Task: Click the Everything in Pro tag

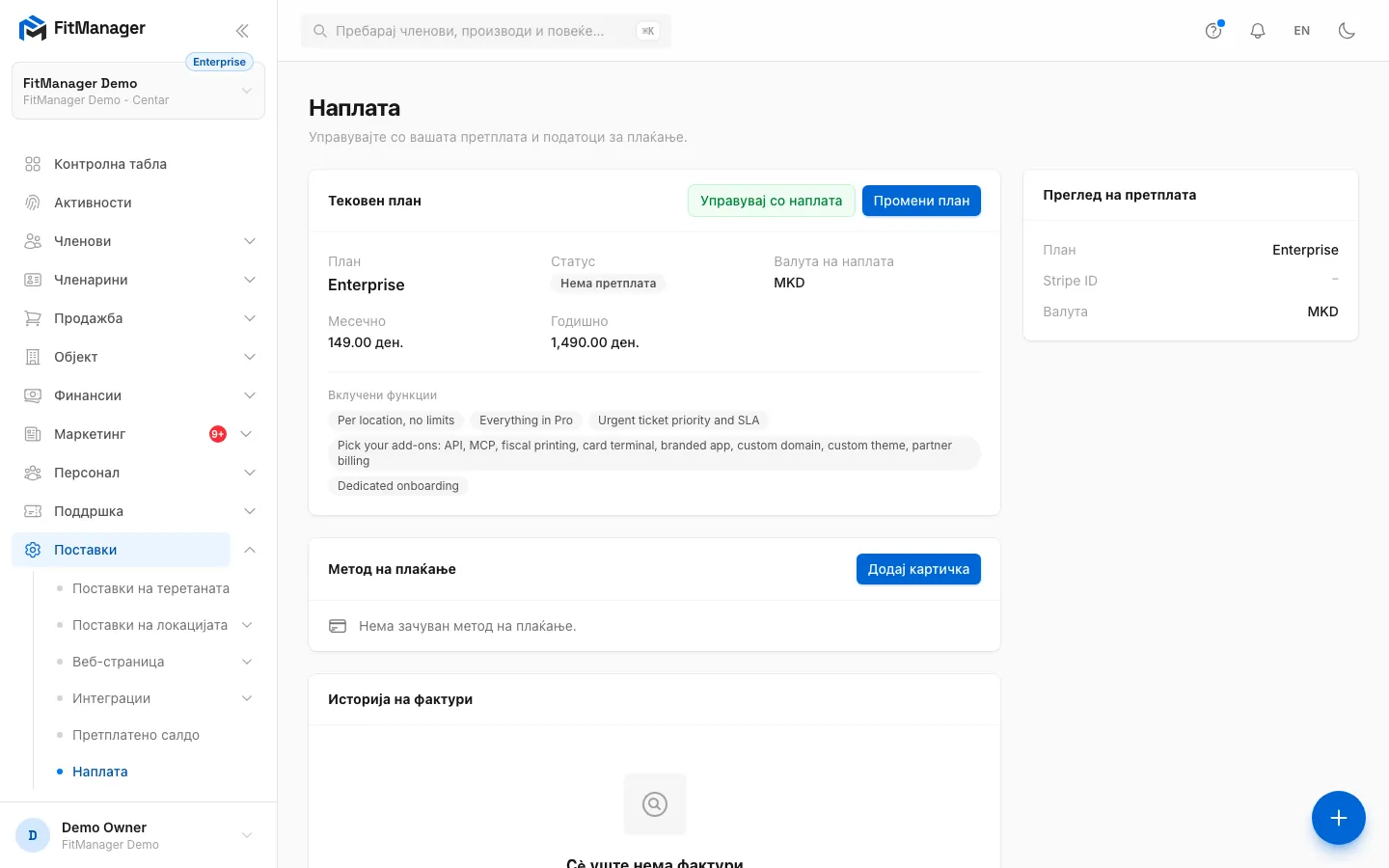Action: 526,420
